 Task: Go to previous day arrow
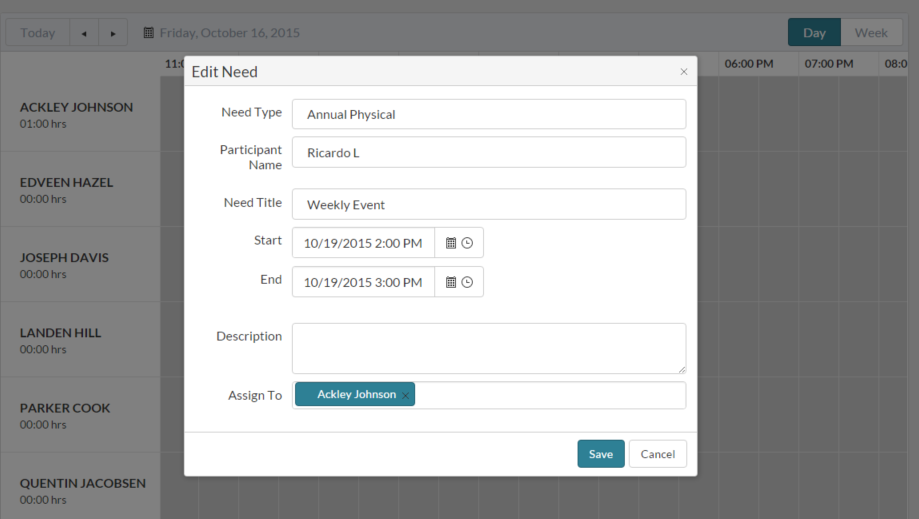coord(84,33)
